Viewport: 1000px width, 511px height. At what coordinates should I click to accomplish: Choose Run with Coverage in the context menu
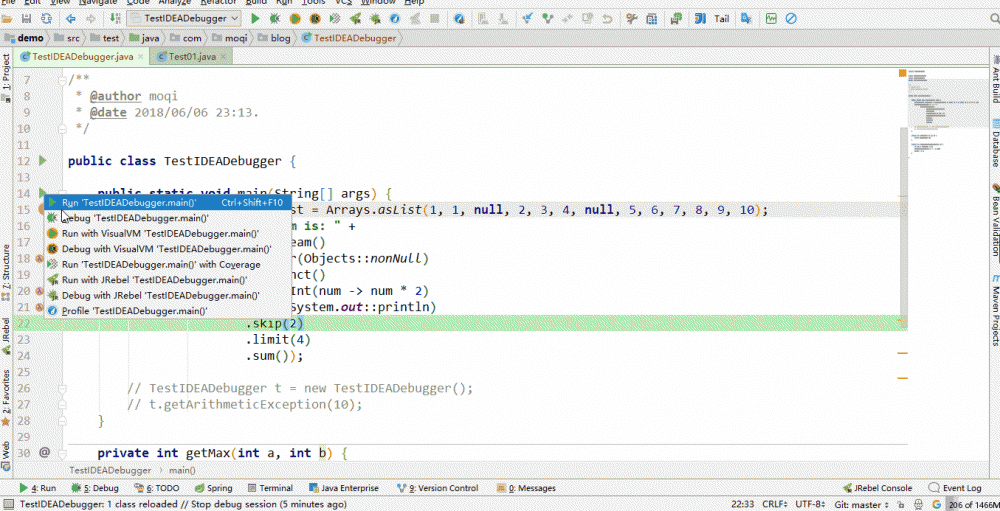[160, 264]
